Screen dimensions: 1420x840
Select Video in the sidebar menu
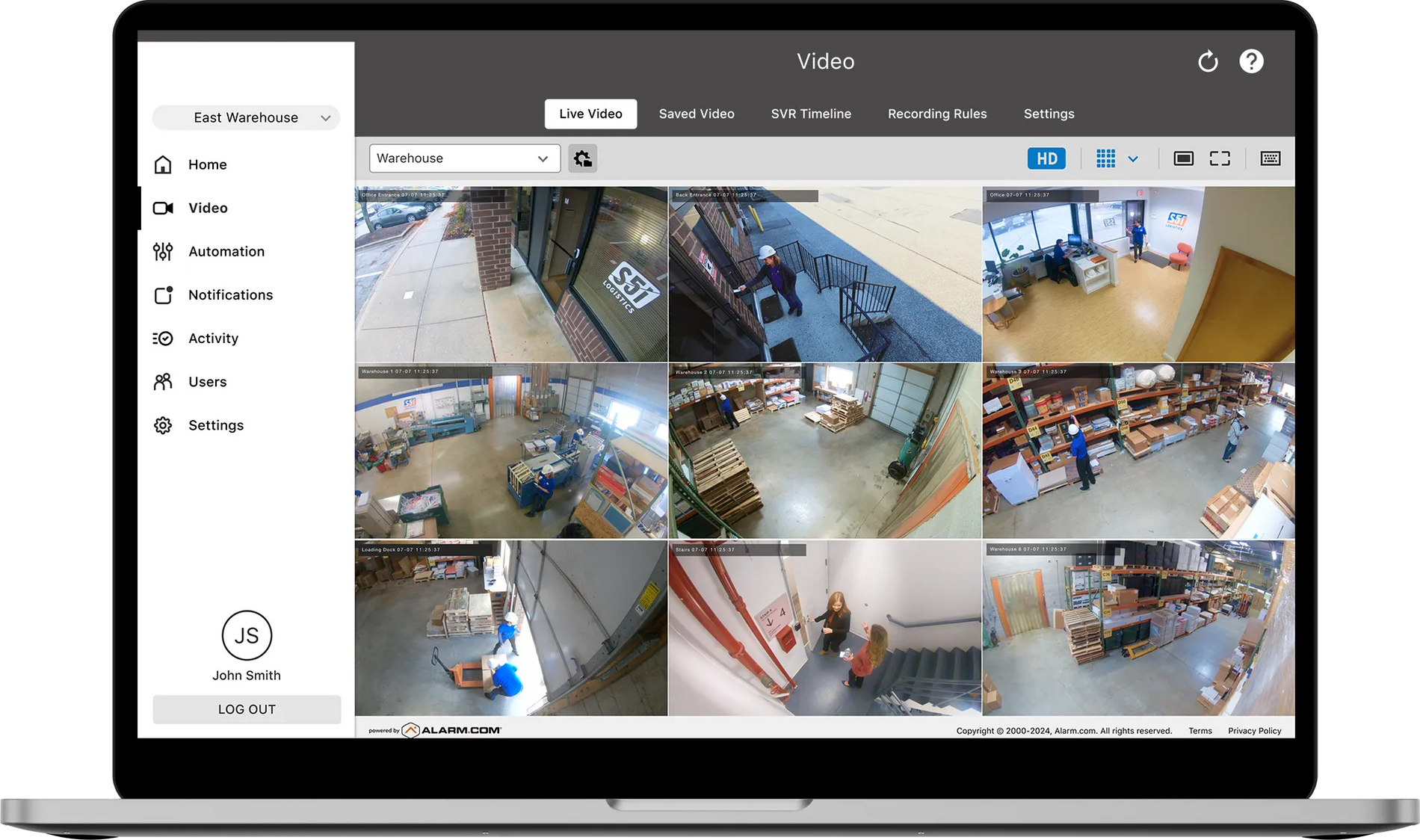[x=208, y=208]
